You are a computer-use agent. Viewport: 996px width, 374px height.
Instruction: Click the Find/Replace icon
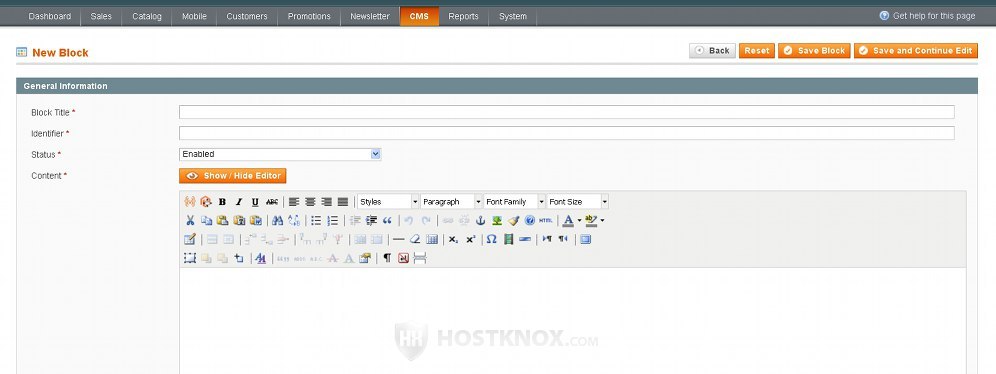tap(293, 220)
